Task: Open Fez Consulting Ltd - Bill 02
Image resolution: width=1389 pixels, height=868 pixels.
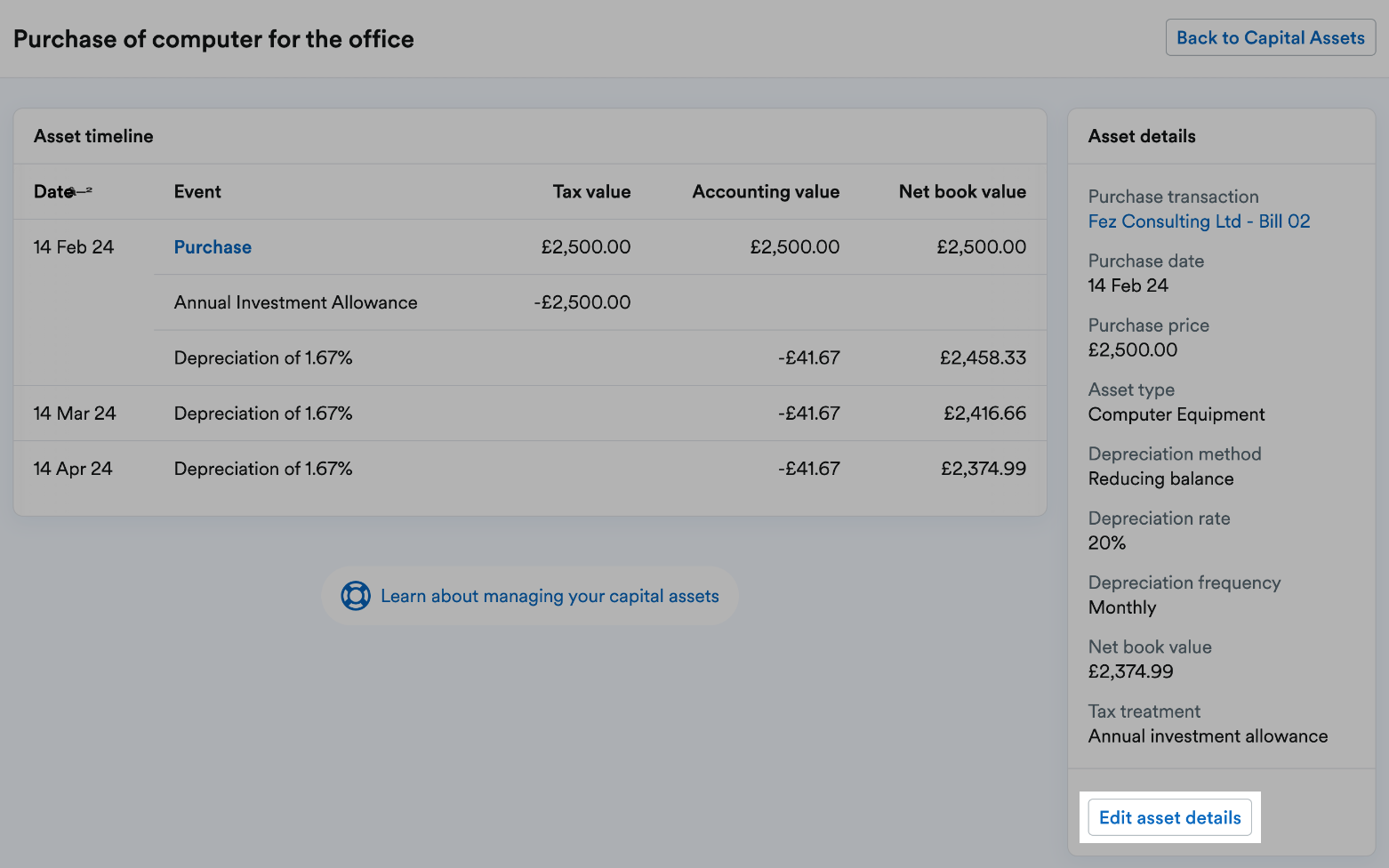Action: pyautogui.click(x=1199, y=221)
